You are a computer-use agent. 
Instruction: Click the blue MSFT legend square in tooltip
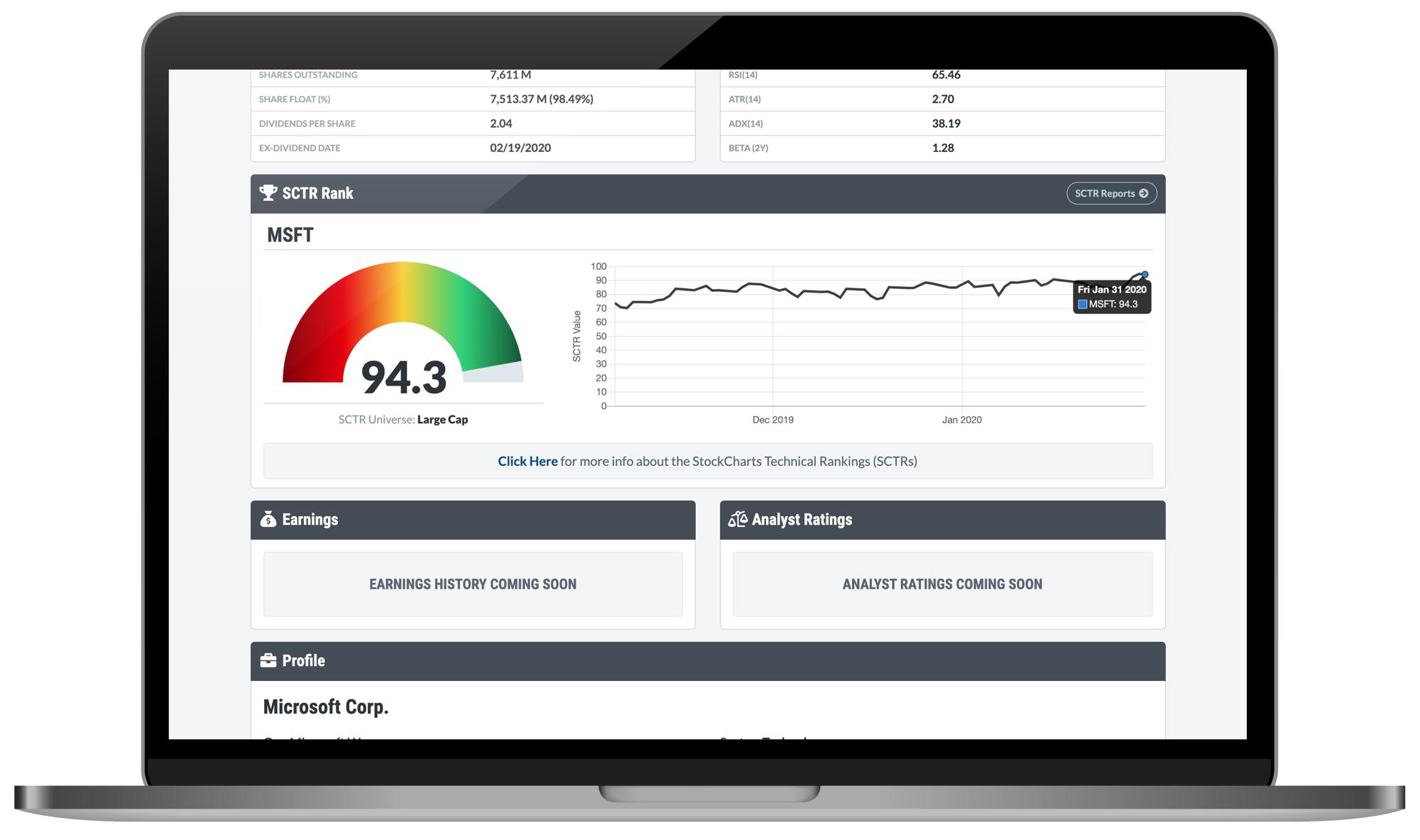coord(1083,304)
